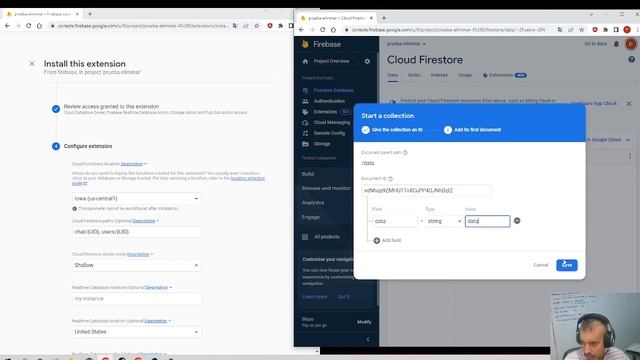This screenshot has width=640, height=360.
Task: Select the Configure extension step
Action: [88, 146]
